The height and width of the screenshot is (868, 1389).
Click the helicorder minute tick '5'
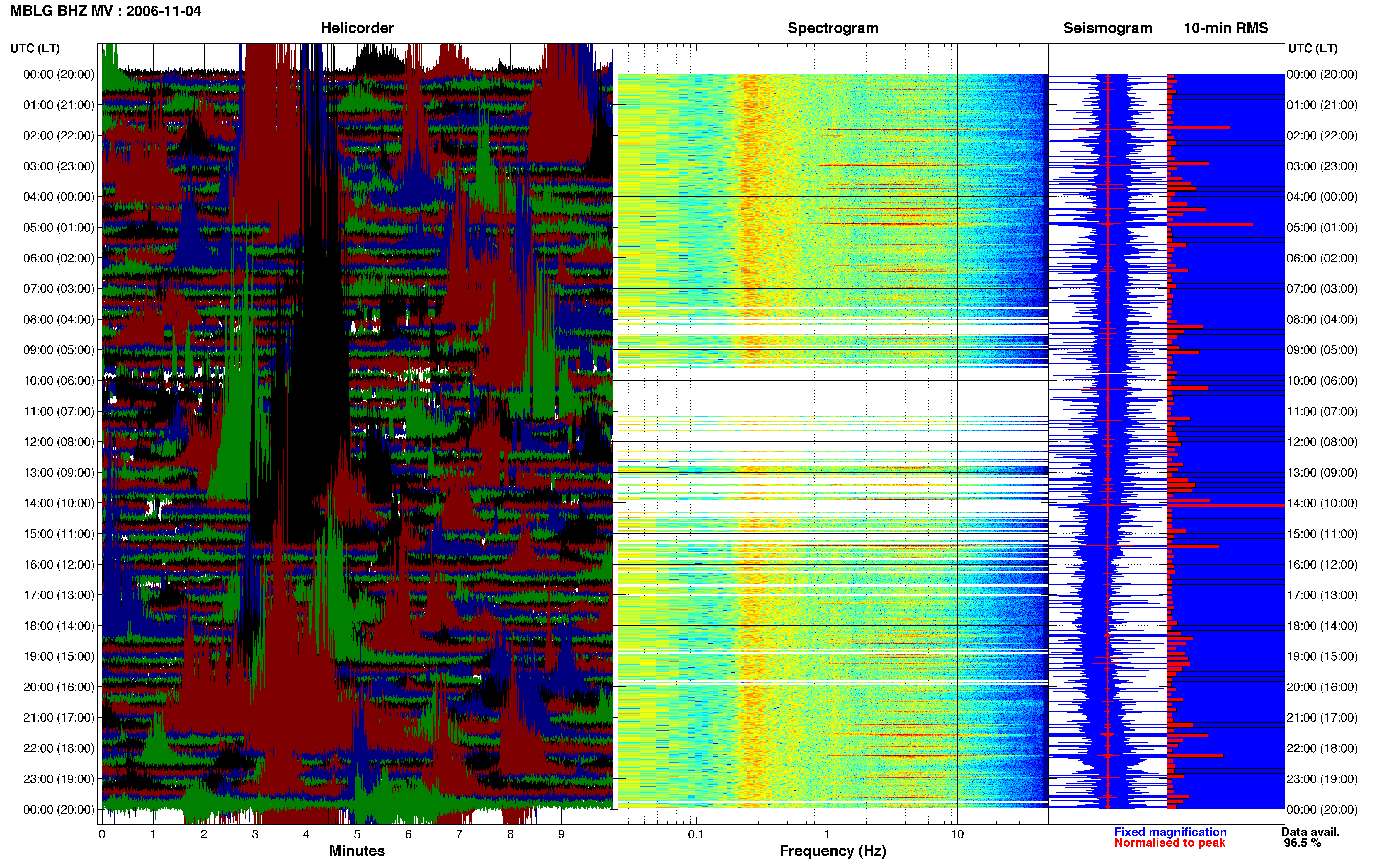click(357, 834)
